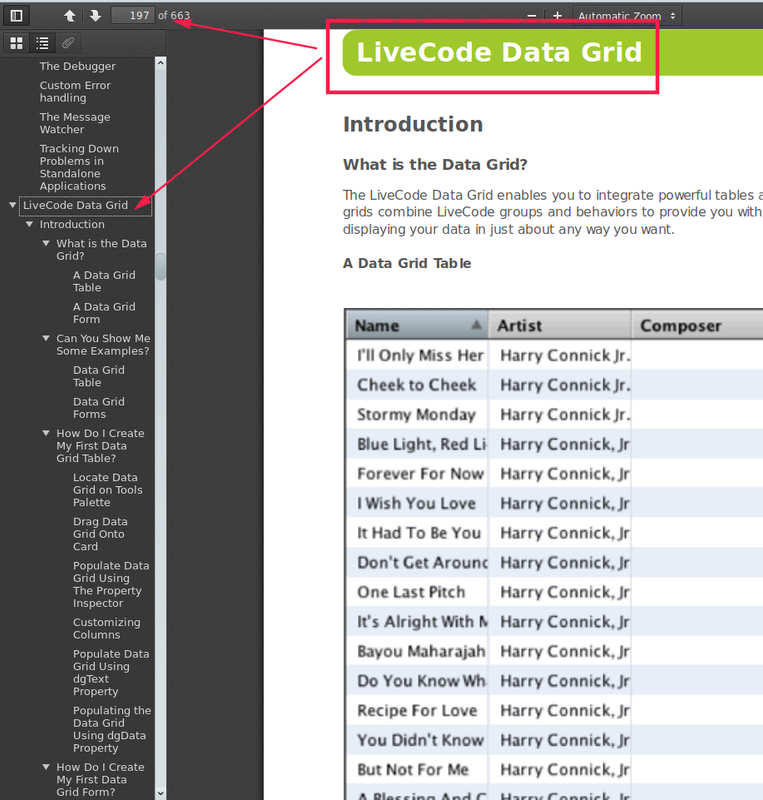Show attachments via the paperclip icon
Screen dimensions: 763x800
(68, 43)
